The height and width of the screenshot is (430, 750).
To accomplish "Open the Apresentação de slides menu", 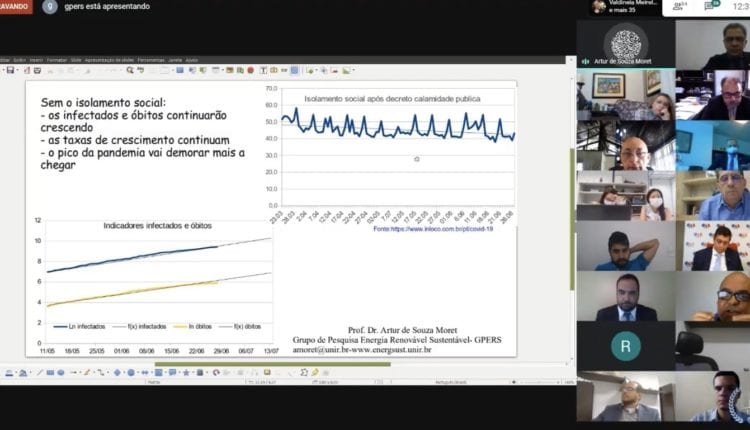I will [110, 60].
